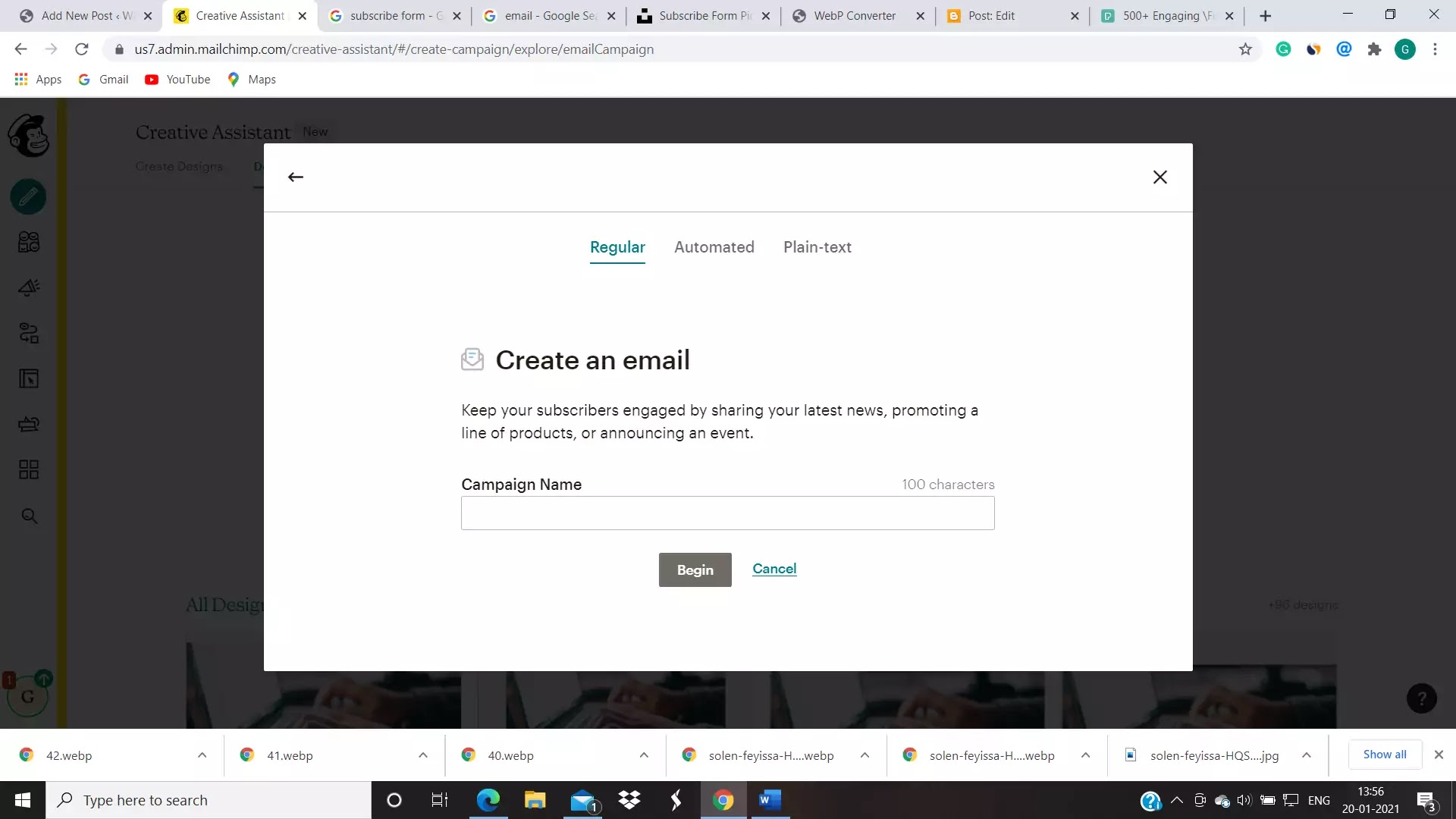Open Word from taskbar

point(770,800)
